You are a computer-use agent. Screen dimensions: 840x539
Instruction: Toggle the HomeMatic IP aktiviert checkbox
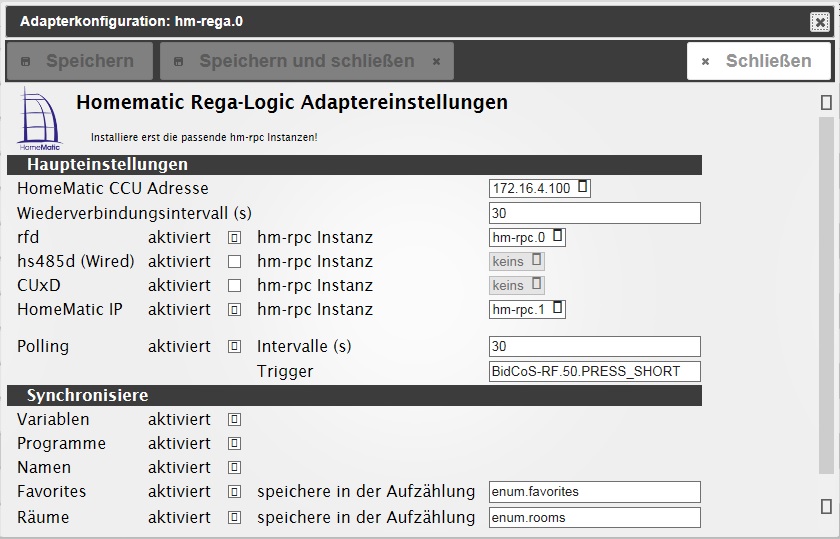(234, 310)
